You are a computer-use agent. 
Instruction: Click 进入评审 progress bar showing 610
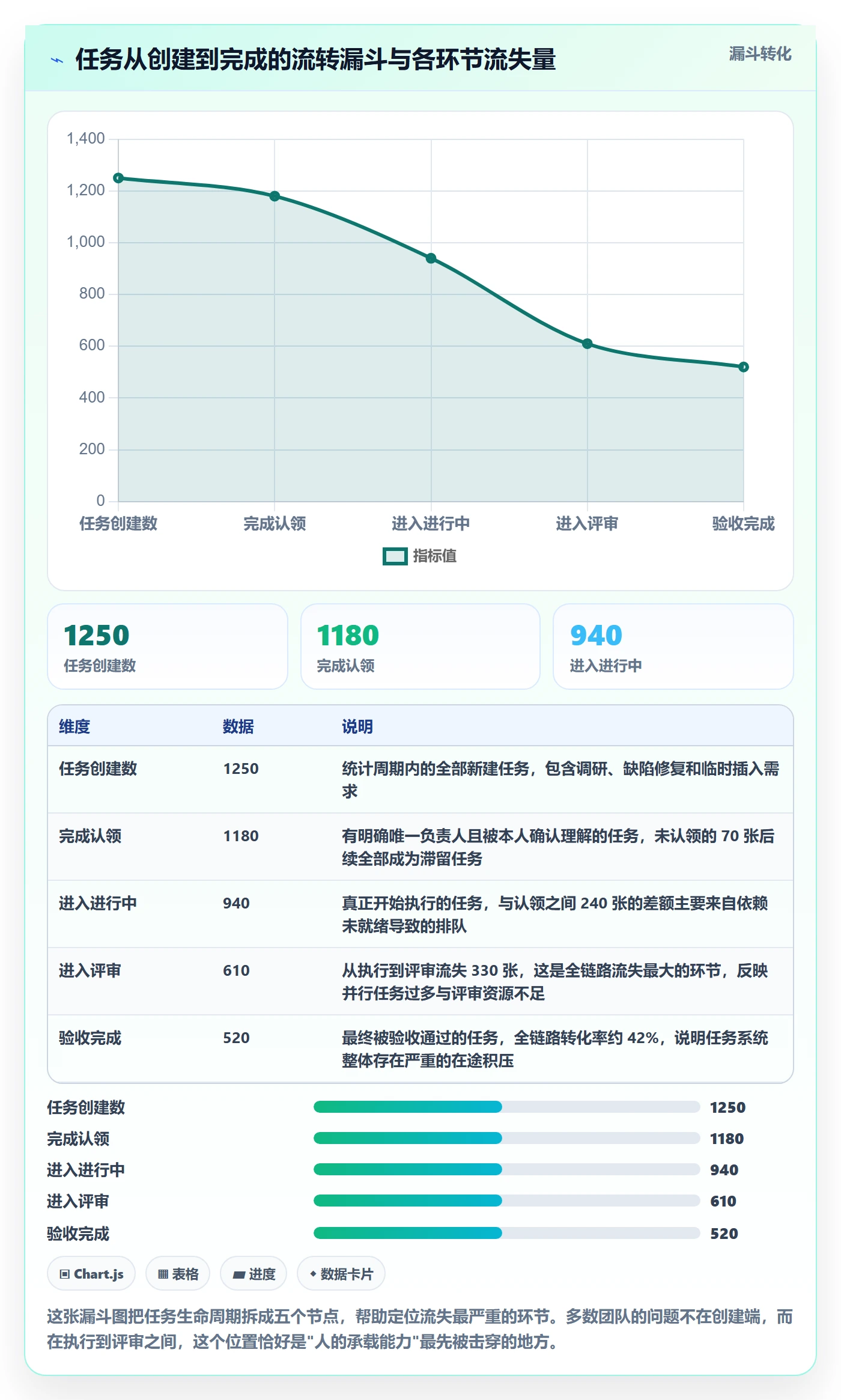point(506,1201)
